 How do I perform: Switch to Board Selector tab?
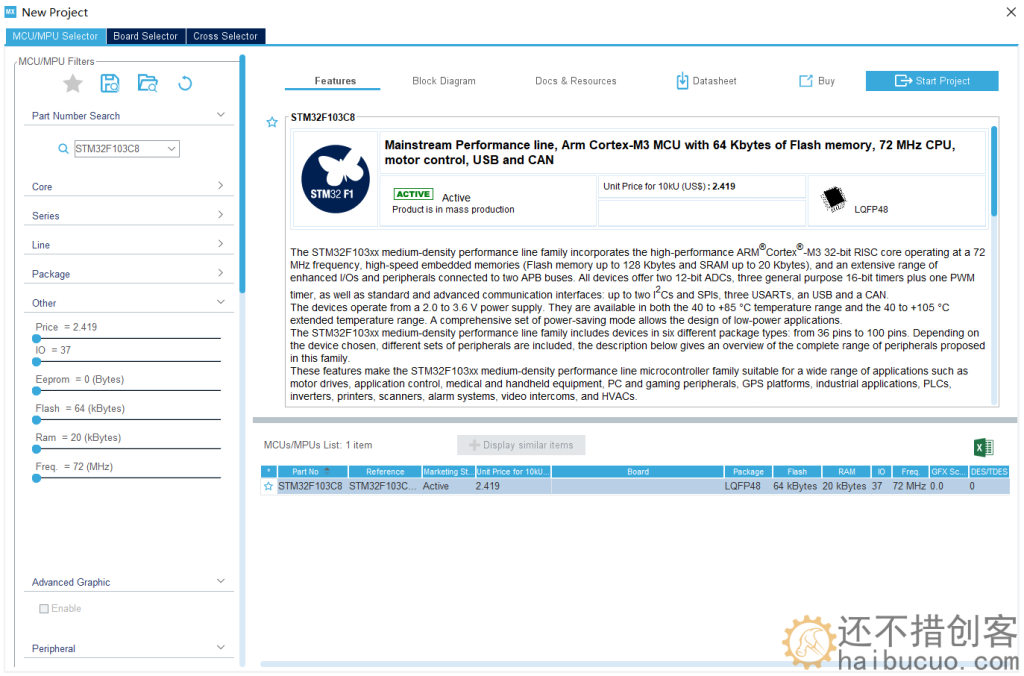tap(146, 37)
